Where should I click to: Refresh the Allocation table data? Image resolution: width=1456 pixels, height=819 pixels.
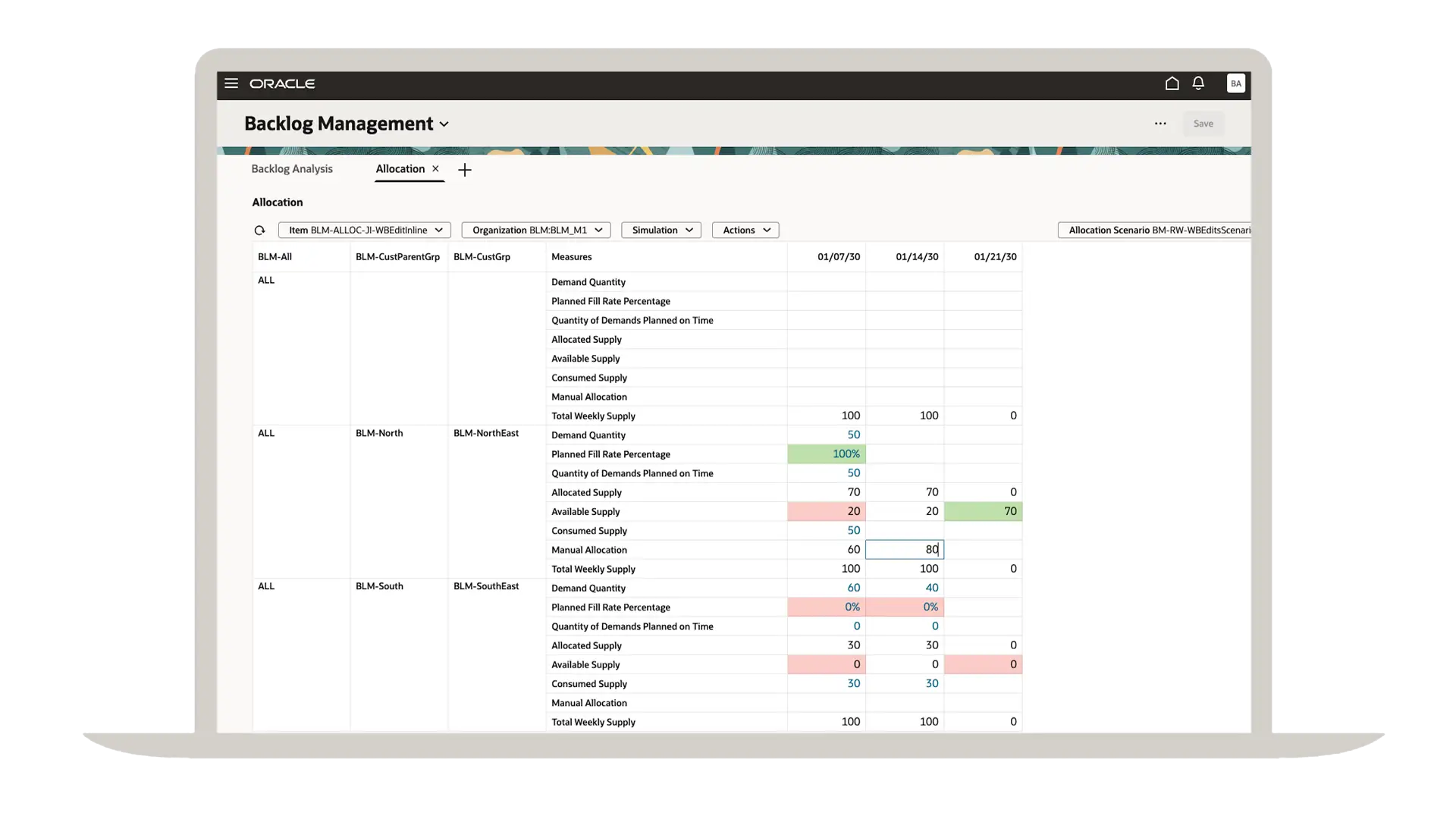pos(259,230)
